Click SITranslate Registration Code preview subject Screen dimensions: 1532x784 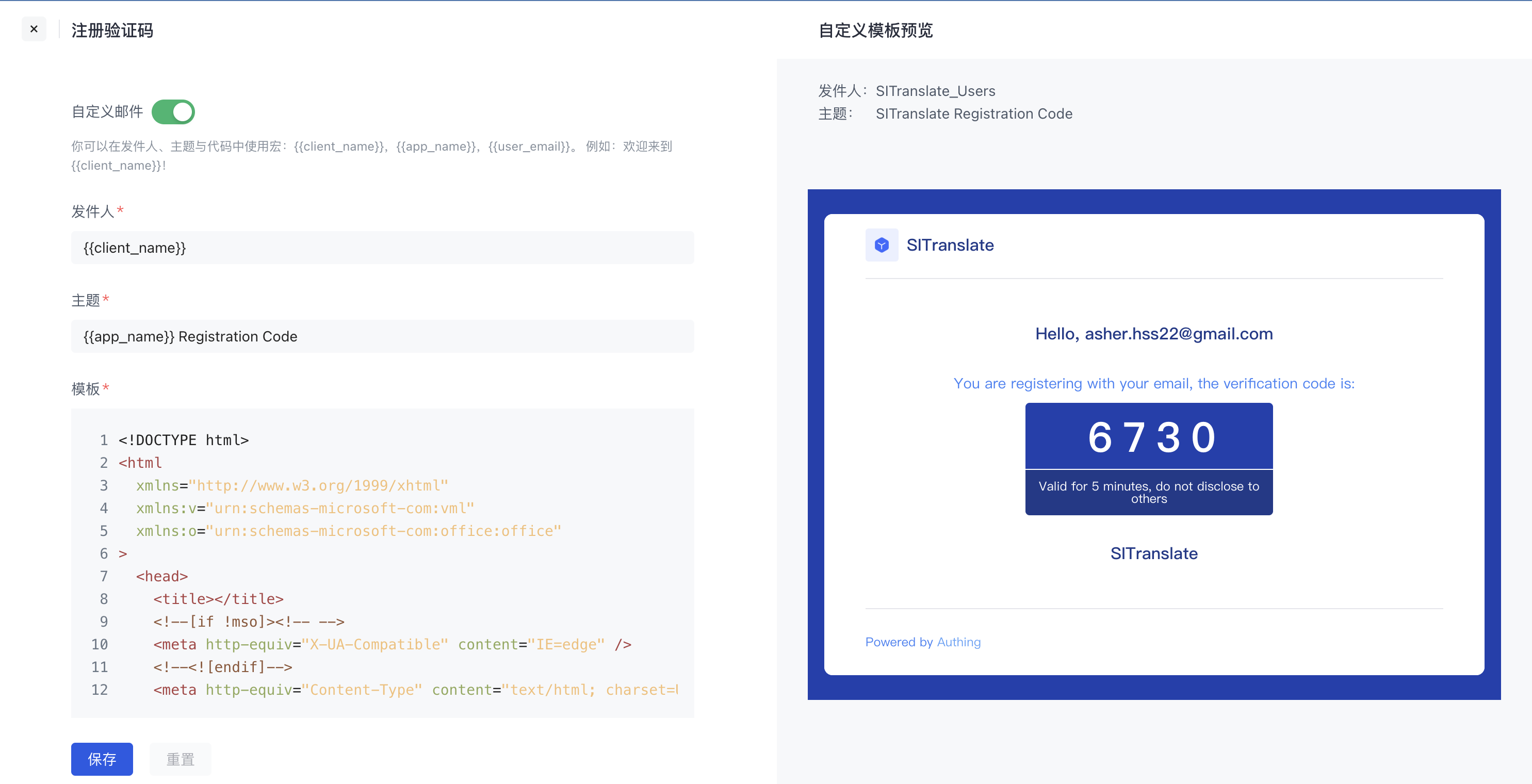tap(973, 113)
